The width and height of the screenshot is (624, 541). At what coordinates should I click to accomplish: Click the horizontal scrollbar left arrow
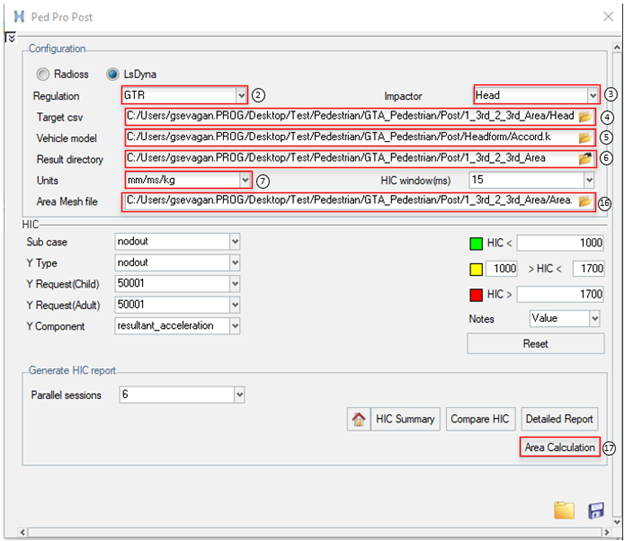click(x=23, y=532)
